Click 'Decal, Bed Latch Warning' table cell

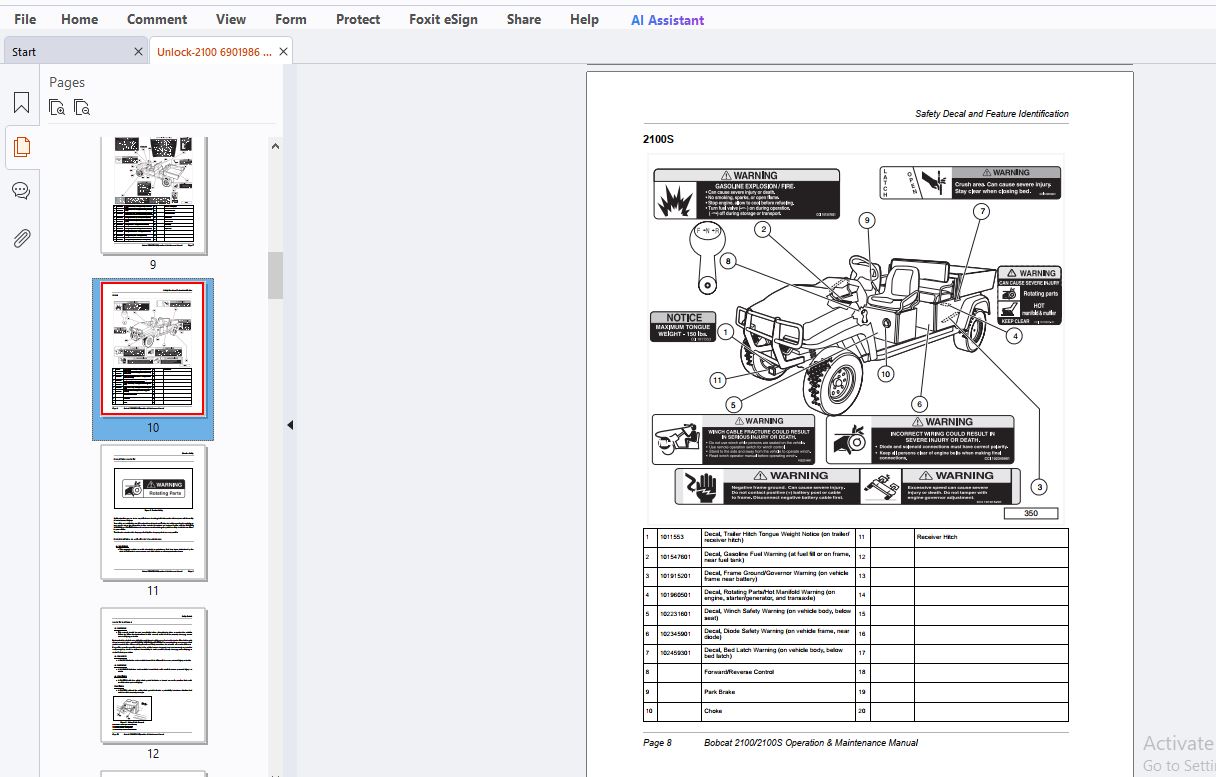778,653
